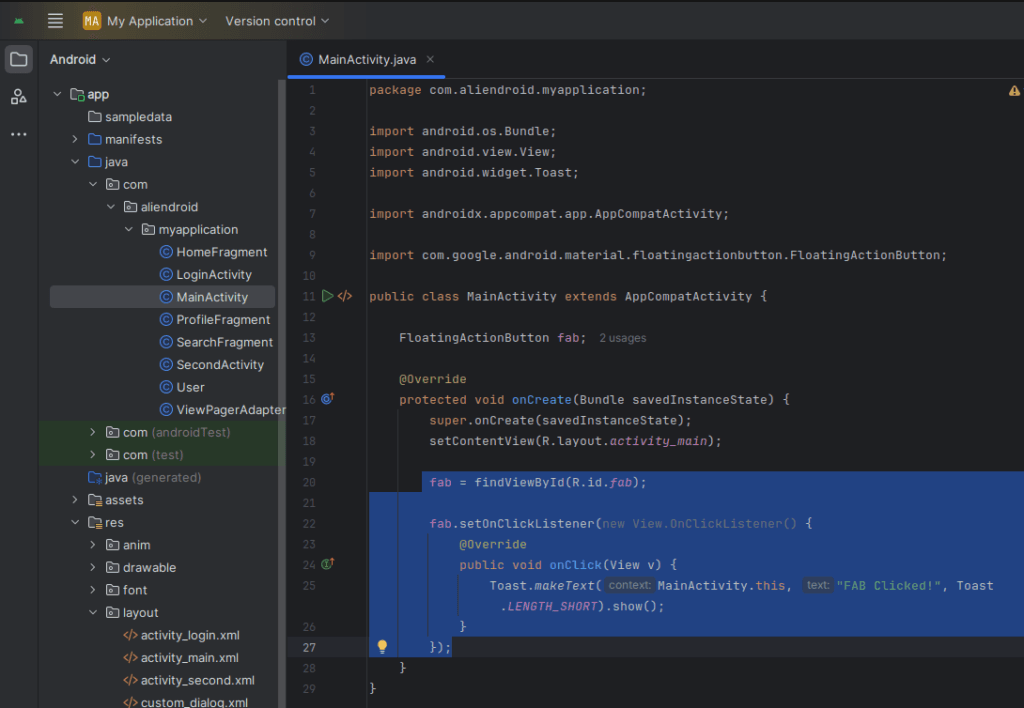Screen dimensions: 1024x708
Task: Collapse the java folder
Action: tap(75, 161)
